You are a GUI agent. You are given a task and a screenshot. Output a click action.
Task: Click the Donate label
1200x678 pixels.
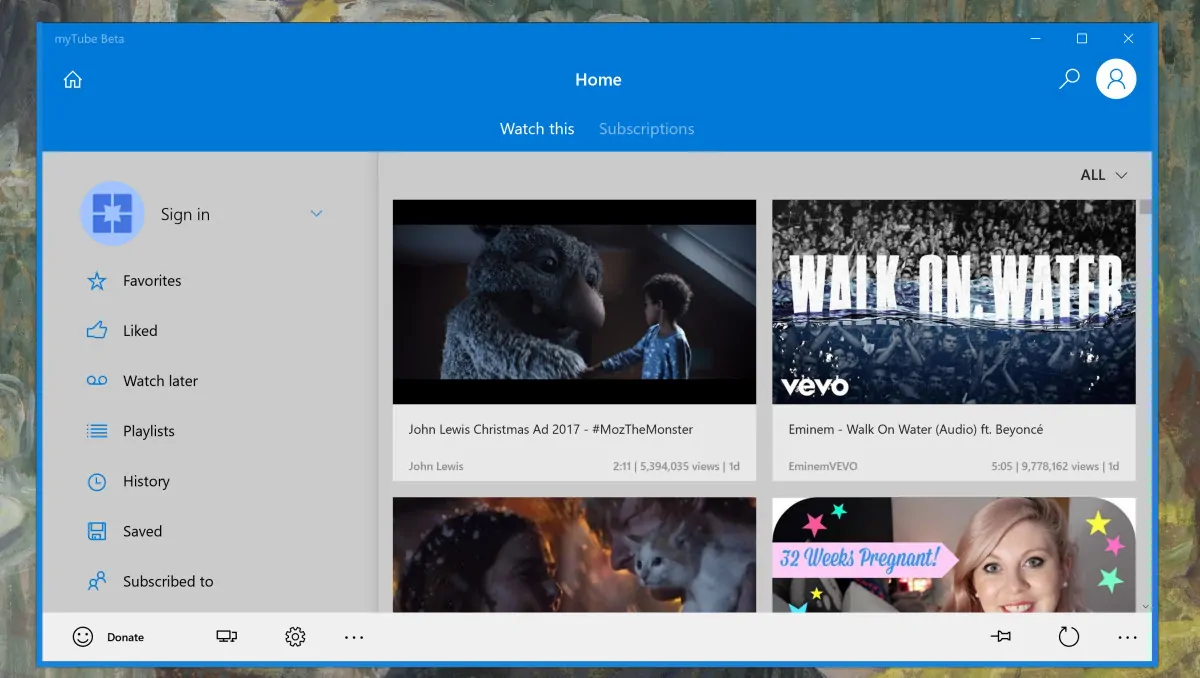tap(125, 637)
